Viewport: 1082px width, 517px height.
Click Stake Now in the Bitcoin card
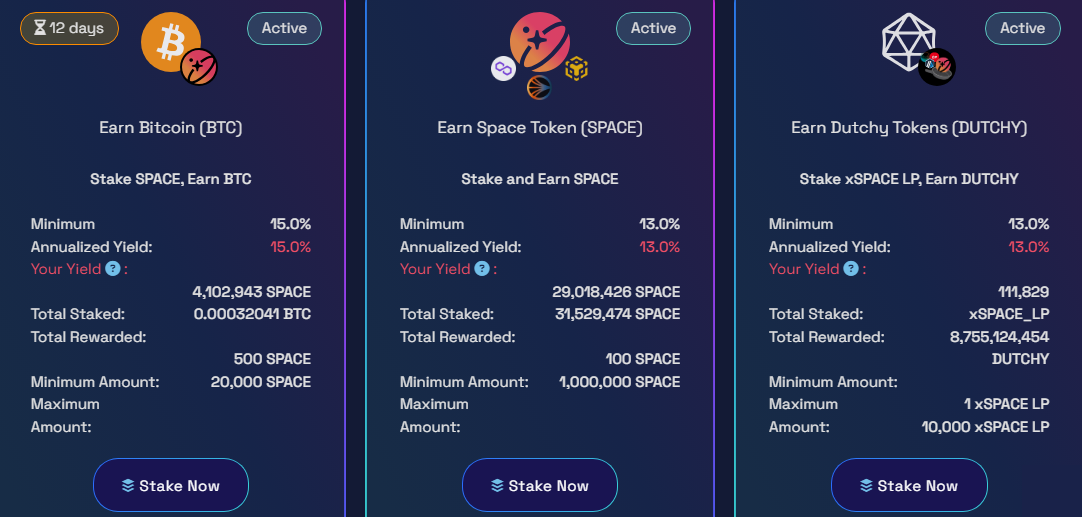click(170, 485)
